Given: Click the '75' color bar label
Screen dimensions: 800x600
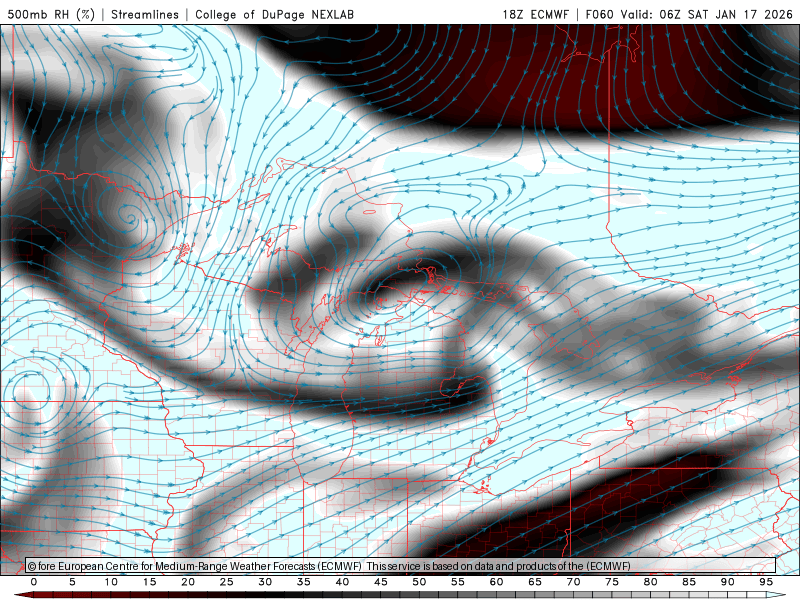Looking at the screenshot, I should [x=612, y=582].
